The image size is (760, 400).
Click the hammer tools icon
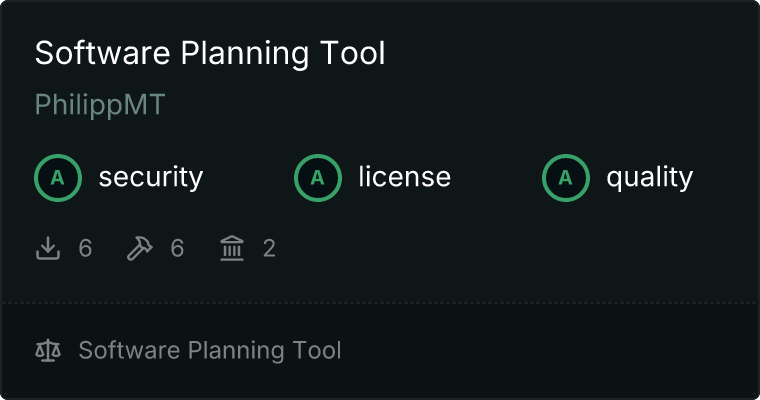pos(140,248)
